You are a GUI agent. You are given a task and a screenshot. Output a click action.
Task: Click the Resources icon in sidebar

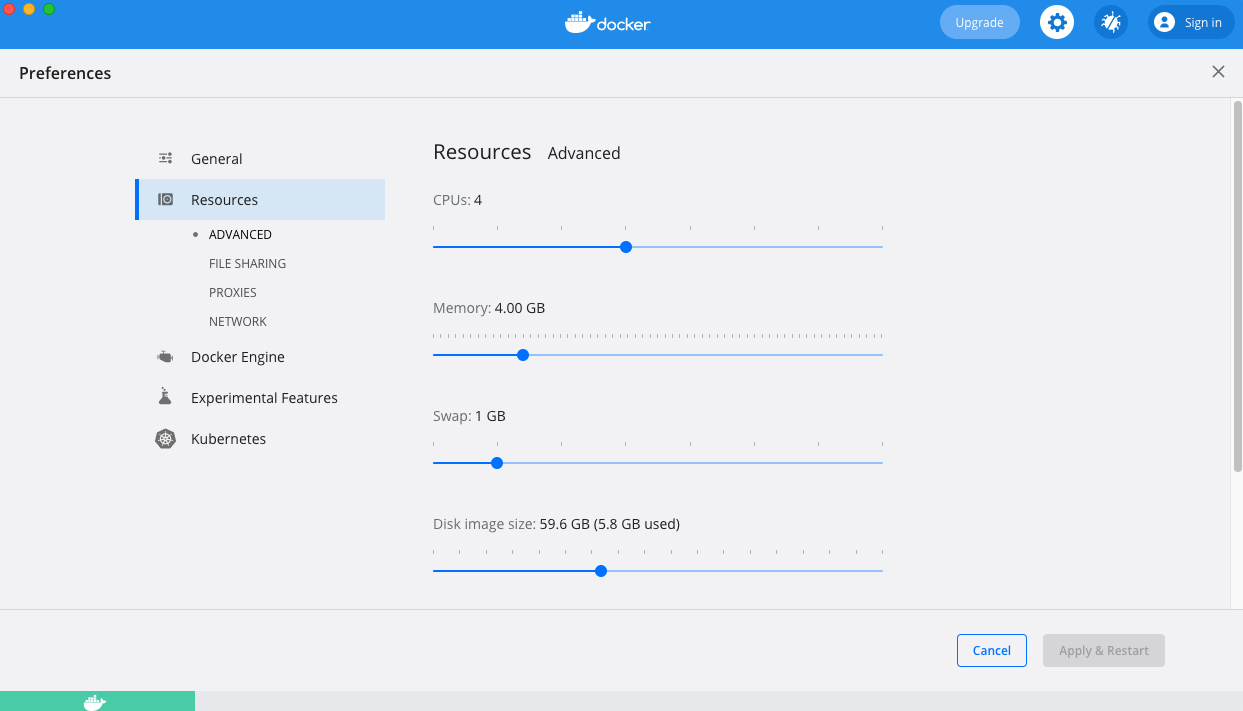(166, 199)
